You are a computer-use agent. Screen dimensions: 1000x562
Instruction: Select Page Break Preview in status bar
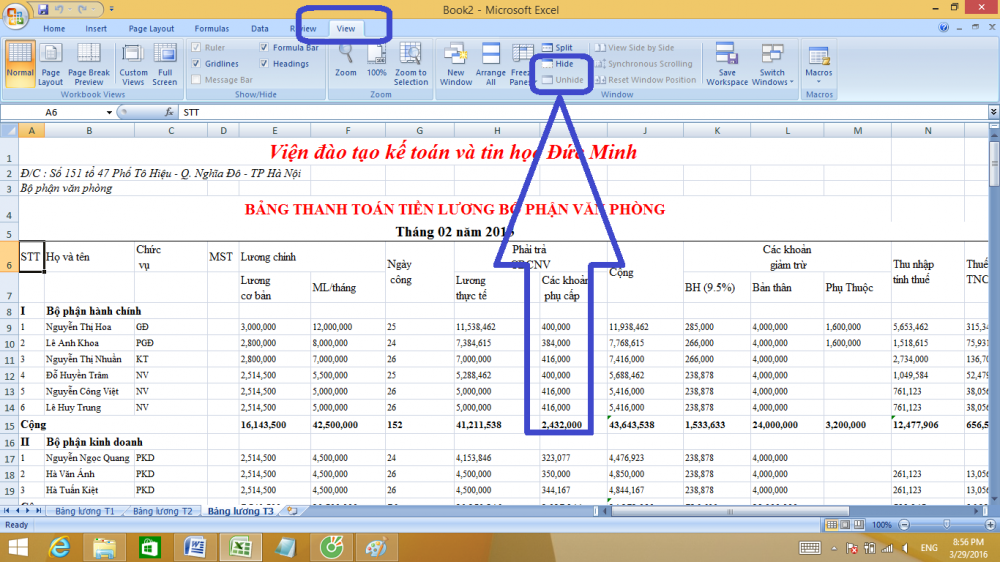pyautogui.click(x=859, y=524)
